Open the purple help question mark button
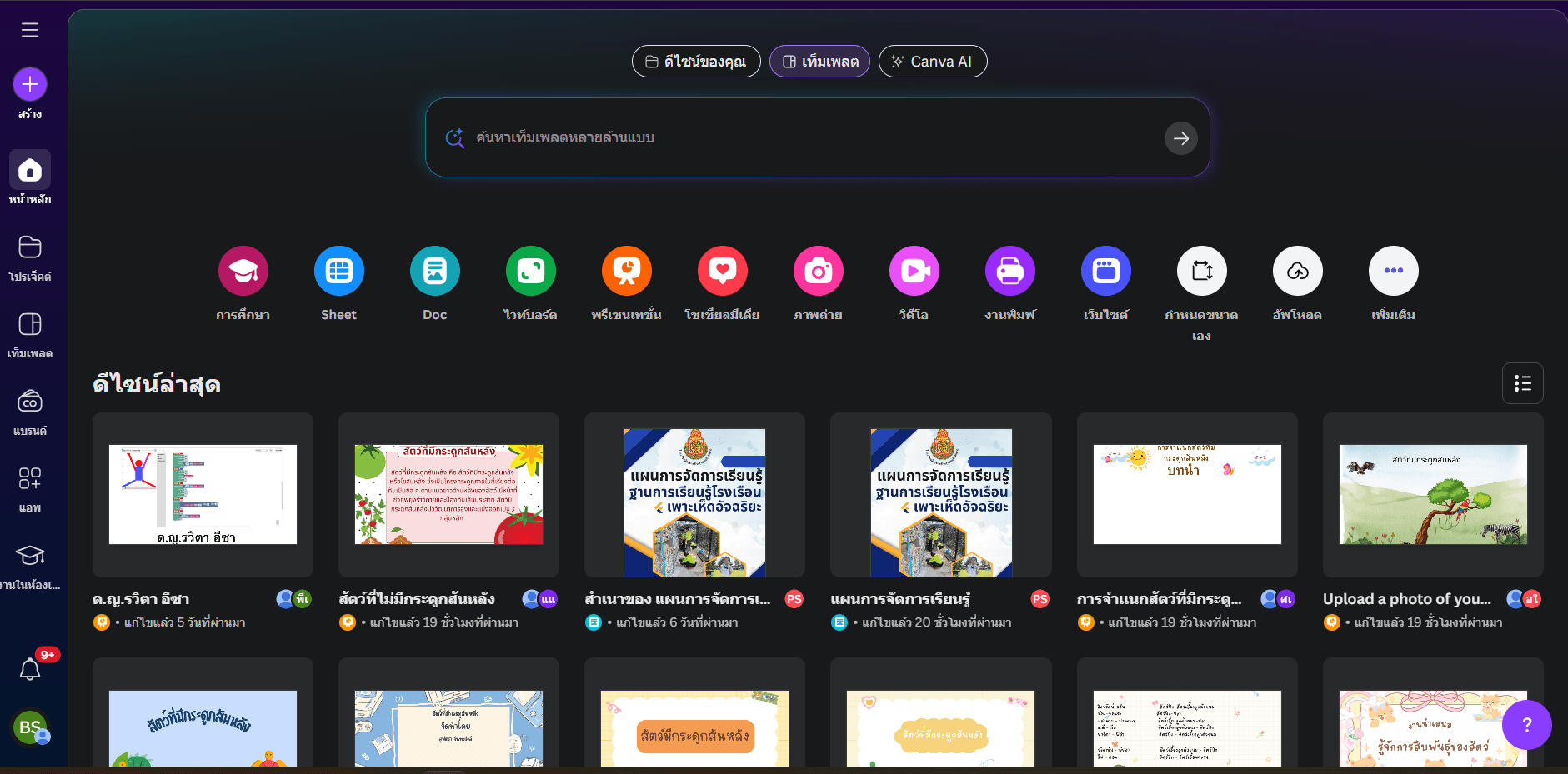This screenshot has width=1568, height=774. (1527, 725)
